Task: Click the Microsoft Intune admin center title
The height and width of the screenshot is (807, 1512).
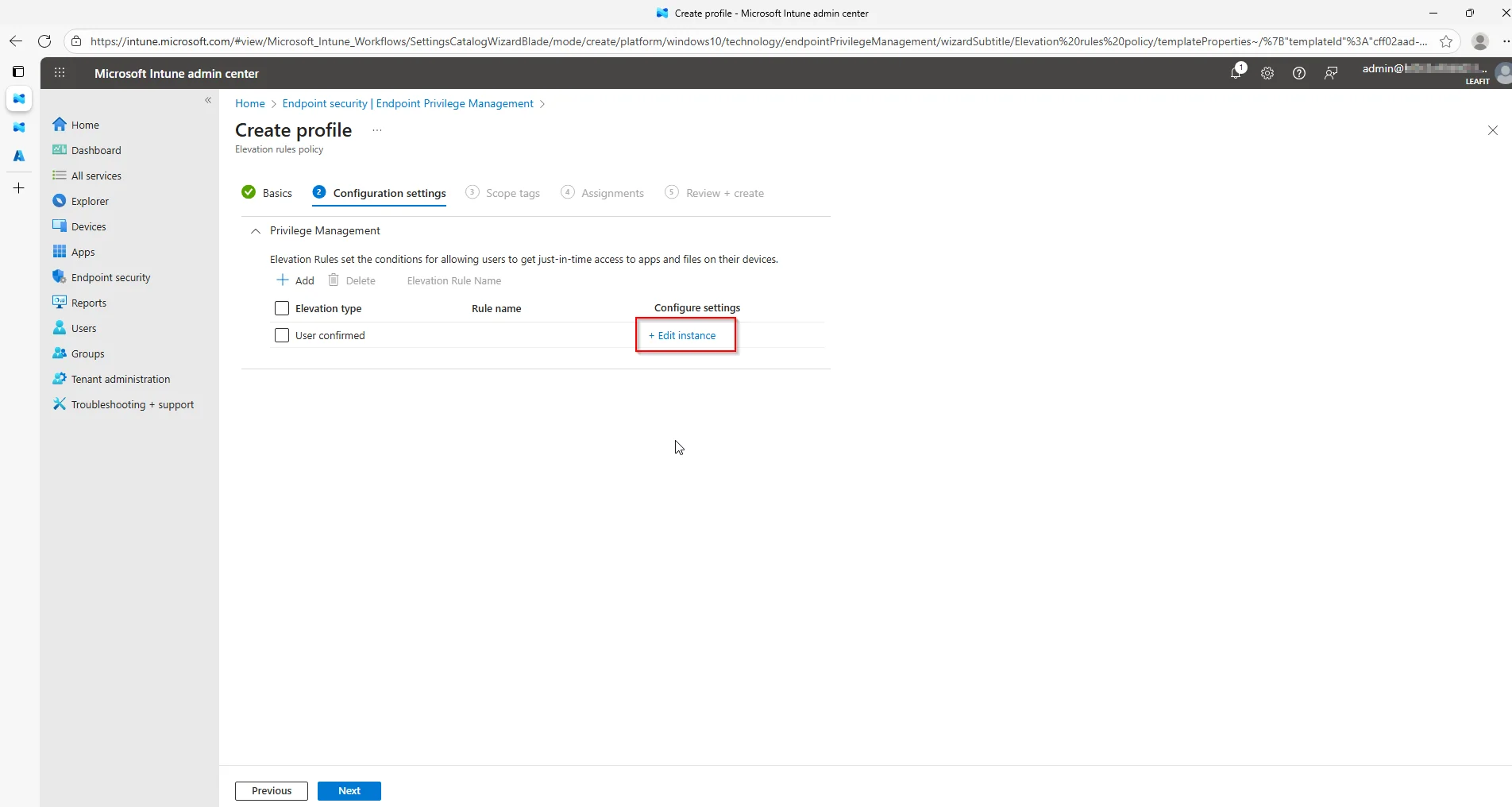Action: point(176,73)
